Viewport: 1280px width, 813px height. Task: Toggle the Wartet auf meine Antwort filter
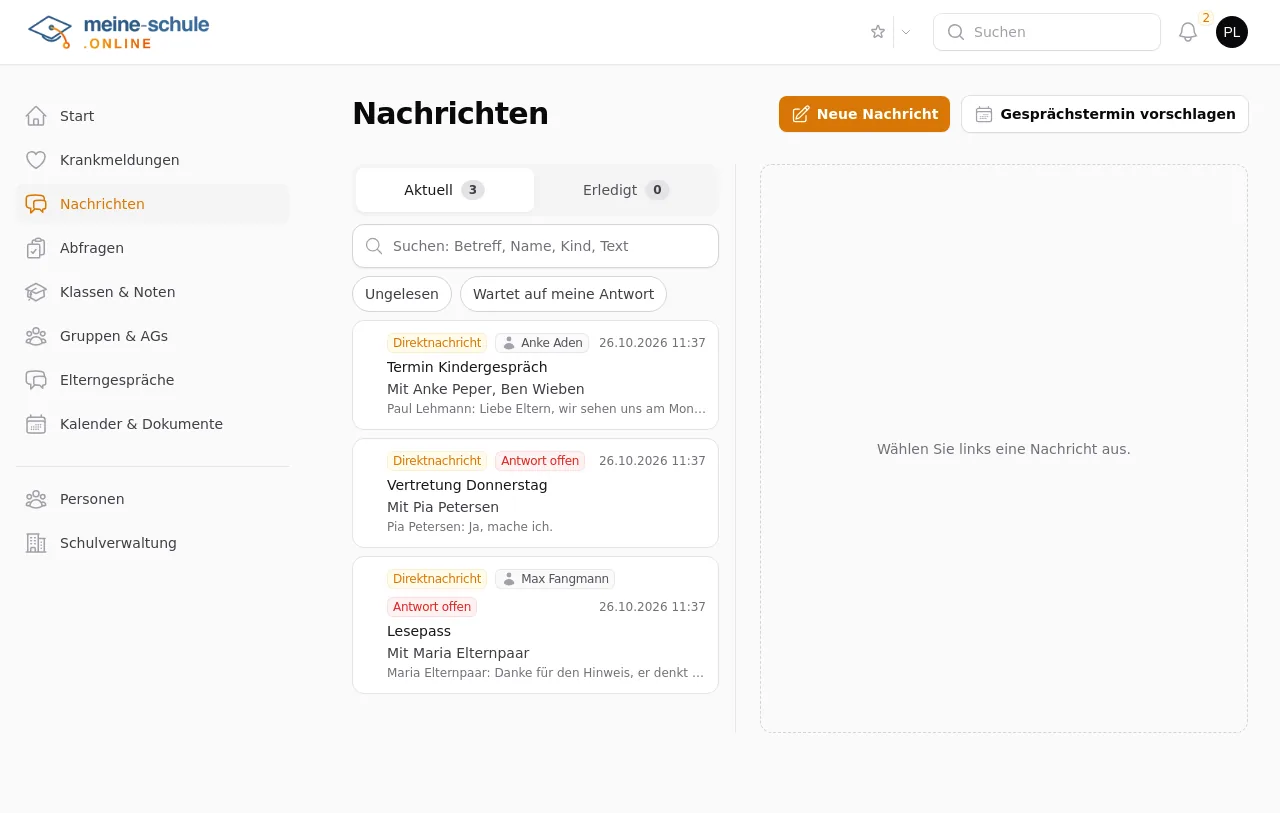pyautogui.click(x=563, y=294)
